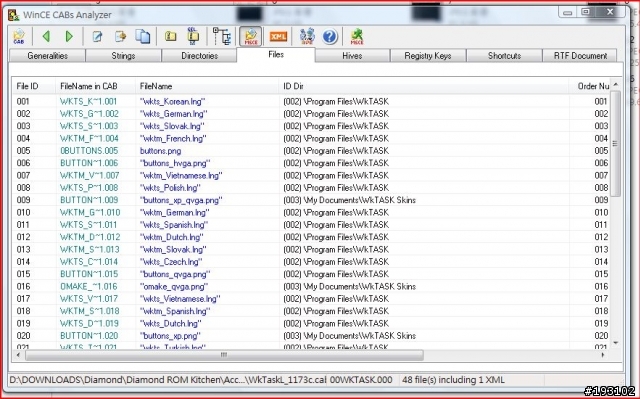This screenshot has width=640, height=399.
Task: Click the vertical scrollbar down arrow
Action: [616, 343]
